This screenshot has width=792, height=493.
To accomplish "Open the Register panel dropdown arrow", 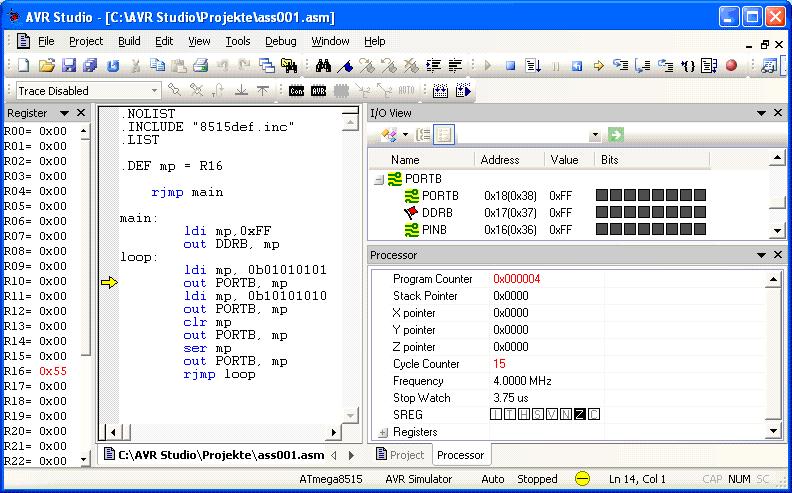I will pos(64,113).
